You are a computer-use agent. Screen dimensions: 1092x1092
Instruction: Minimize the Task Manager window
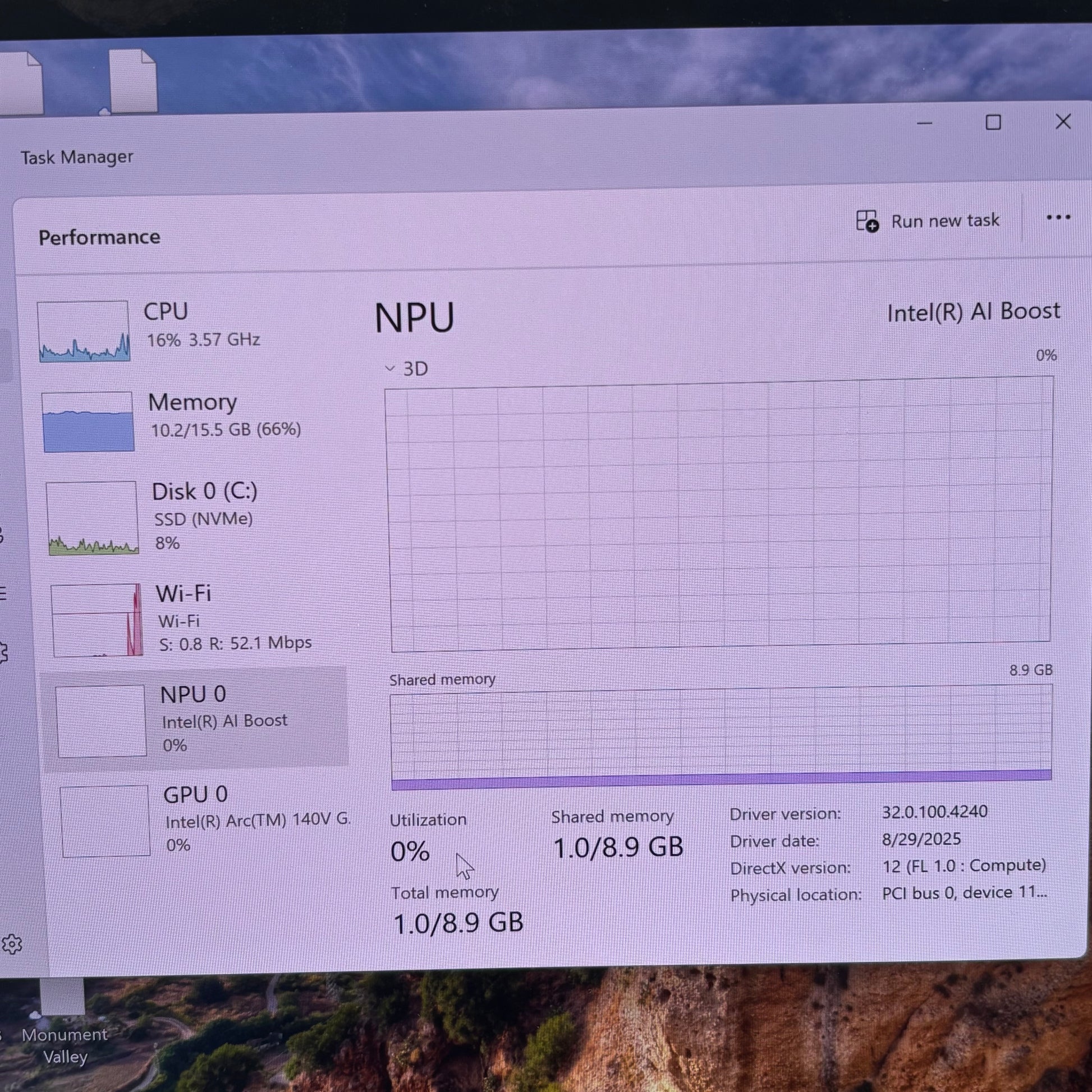[925, 123]
